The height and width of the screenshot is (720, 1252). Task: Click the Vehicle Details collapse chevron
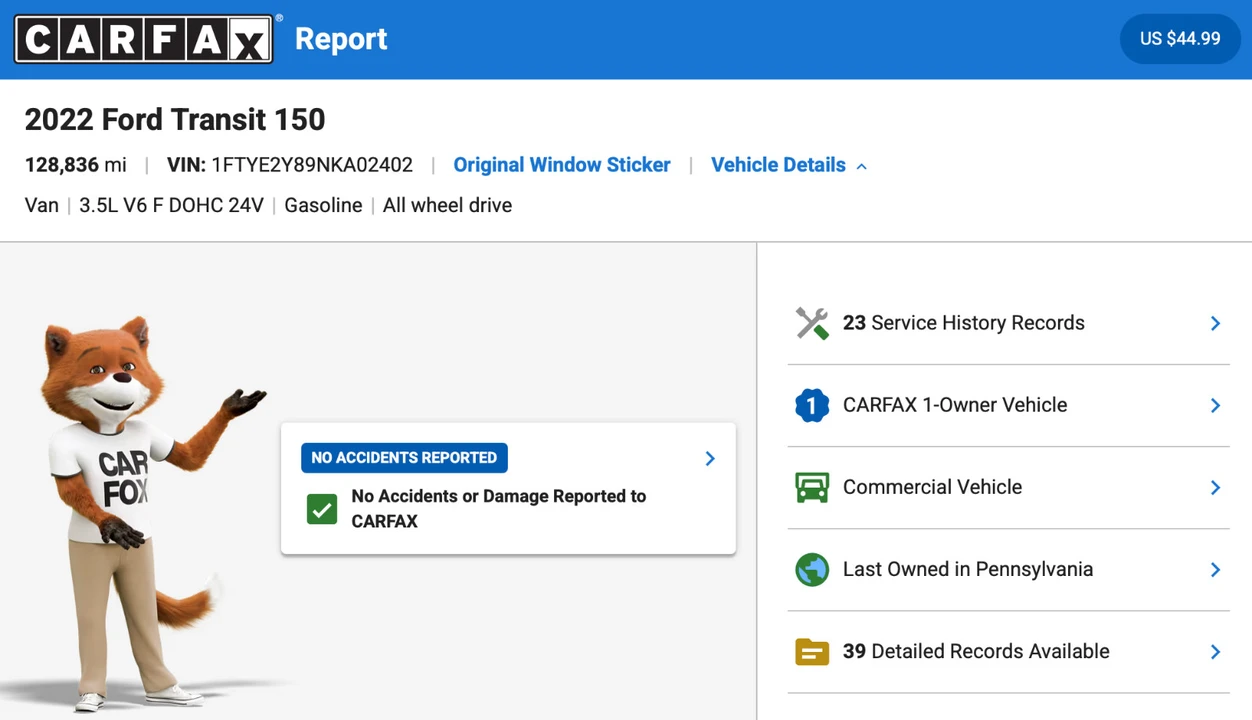[861, 166]
